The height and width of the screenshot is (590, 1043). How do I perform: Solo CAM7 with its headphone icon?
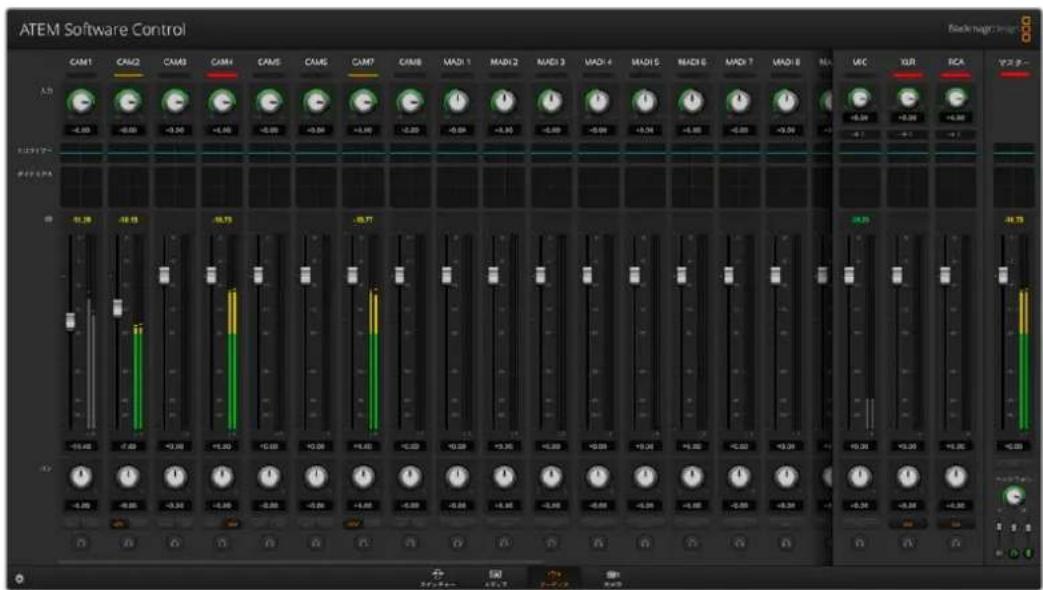(363, 543)
